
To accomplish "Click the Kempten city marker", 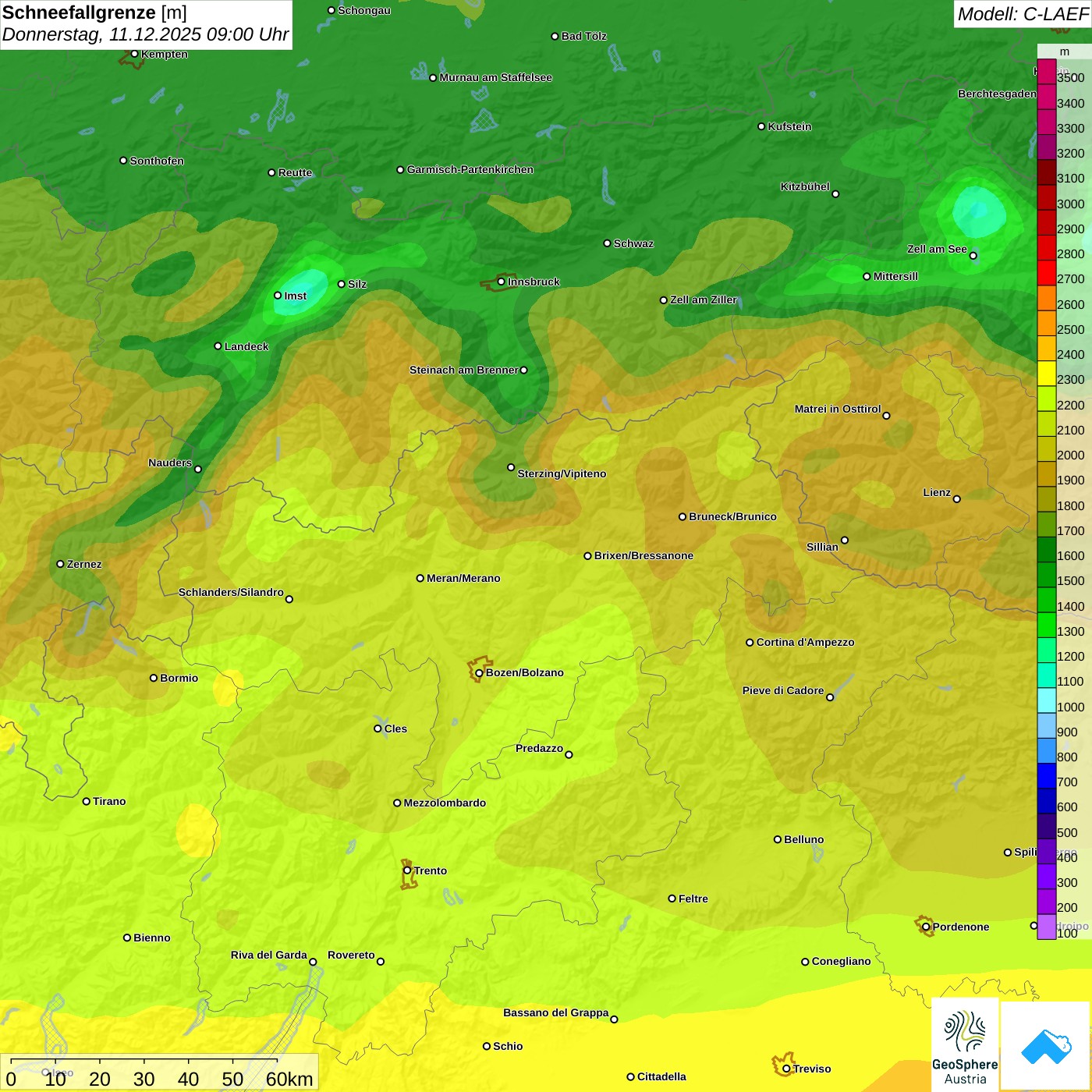I will pos(134,54).
